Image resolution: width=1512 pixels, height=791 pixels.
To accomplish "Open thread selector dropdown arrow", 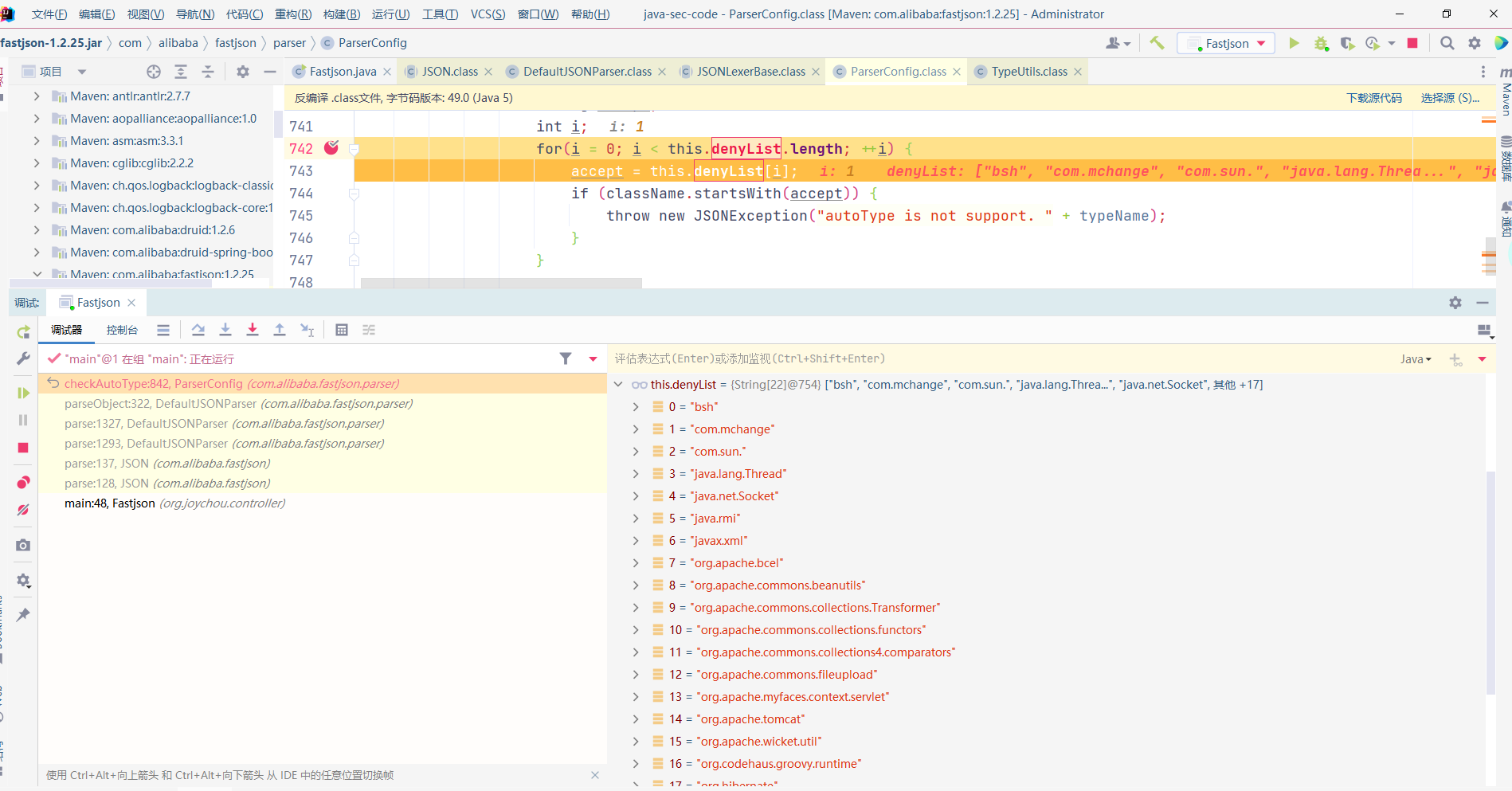I will (x=593, y=358).
